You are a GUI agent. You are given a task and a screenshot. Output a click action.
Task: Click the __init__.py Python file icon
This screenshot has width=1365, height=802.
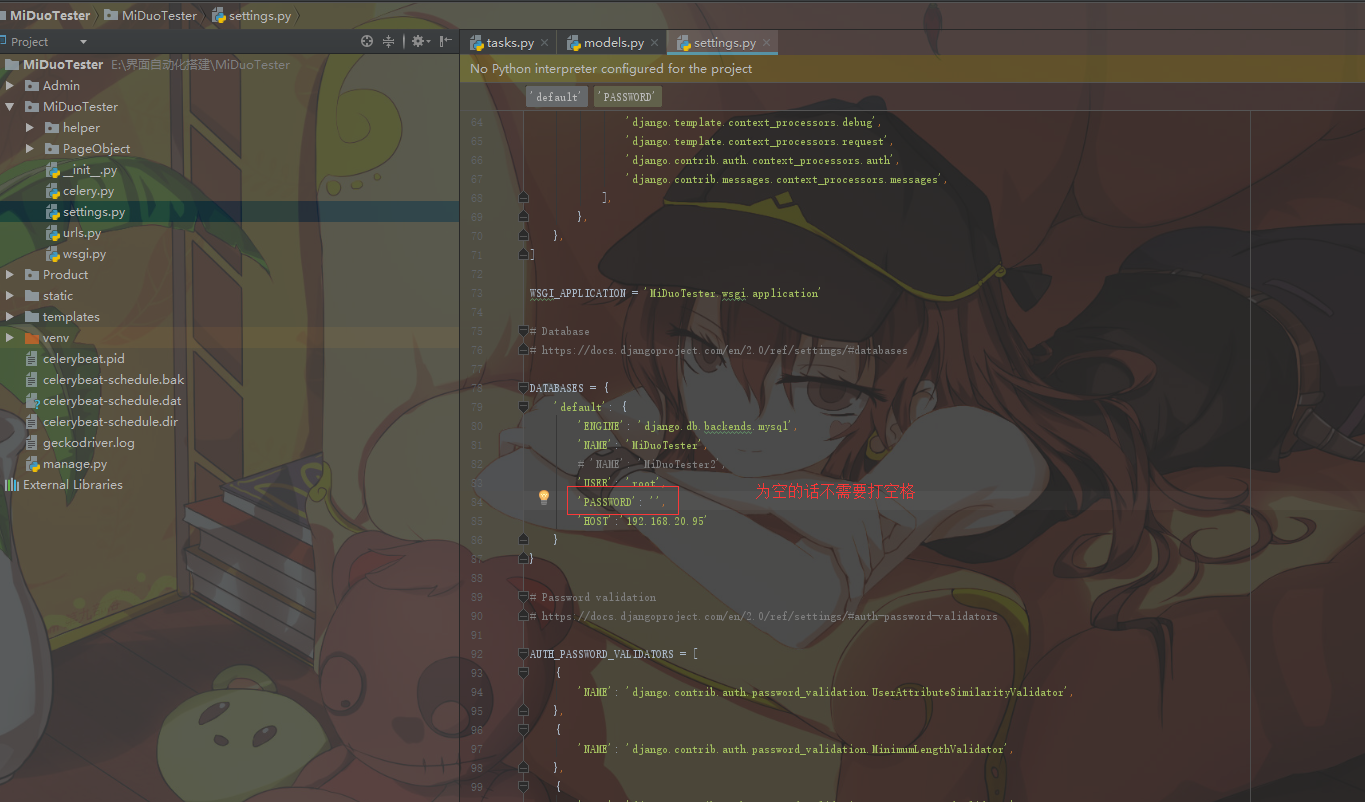[52, 170]
